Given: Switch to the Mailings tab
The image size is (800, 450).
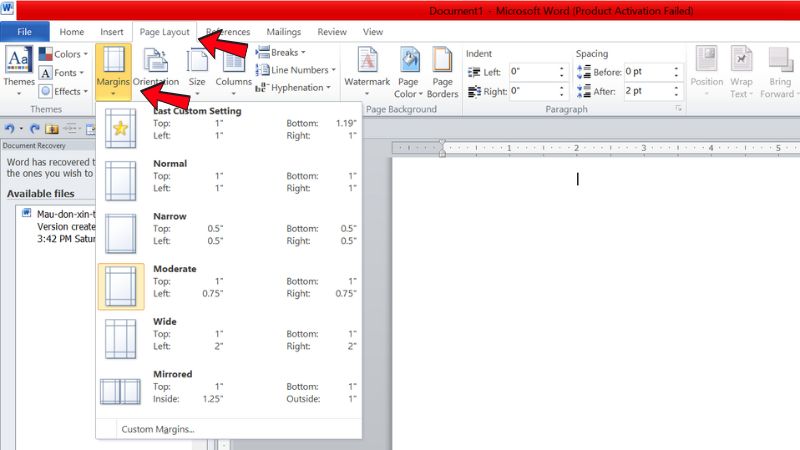Looking at the screenshot, I should pyautogui.click(x=284, y=32).
